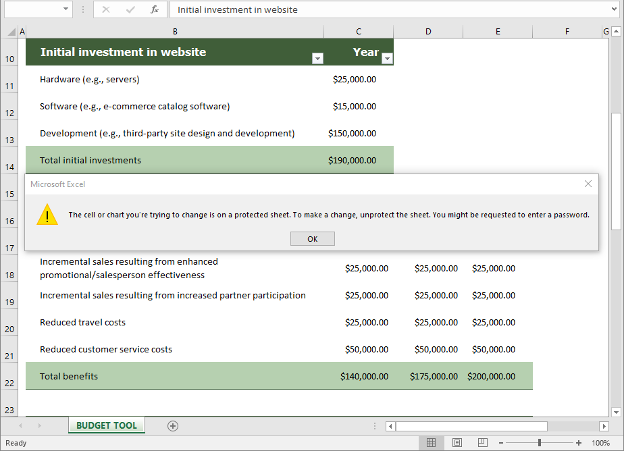Select column D header

[428, 31]
